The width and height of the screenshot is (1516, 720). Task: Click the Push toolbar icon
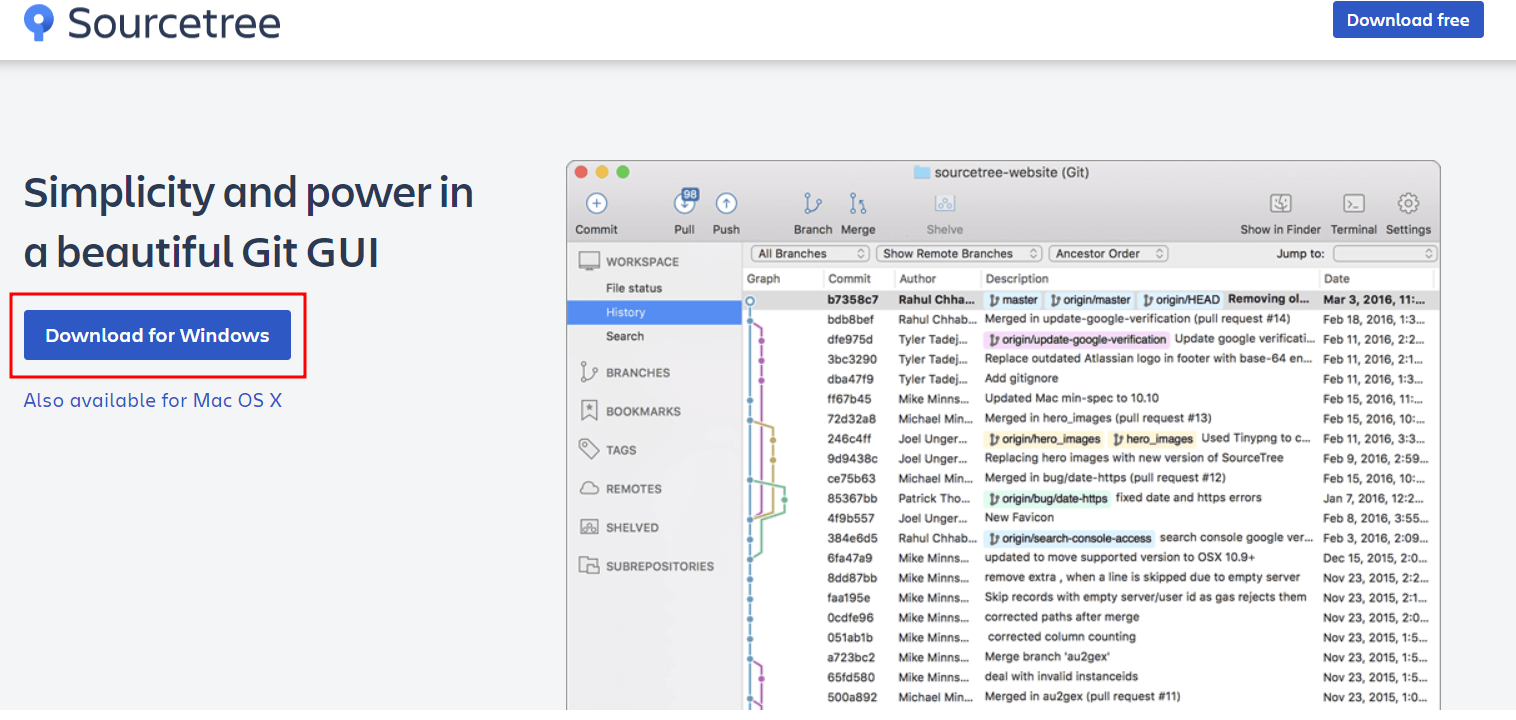[x=726, y=204]
